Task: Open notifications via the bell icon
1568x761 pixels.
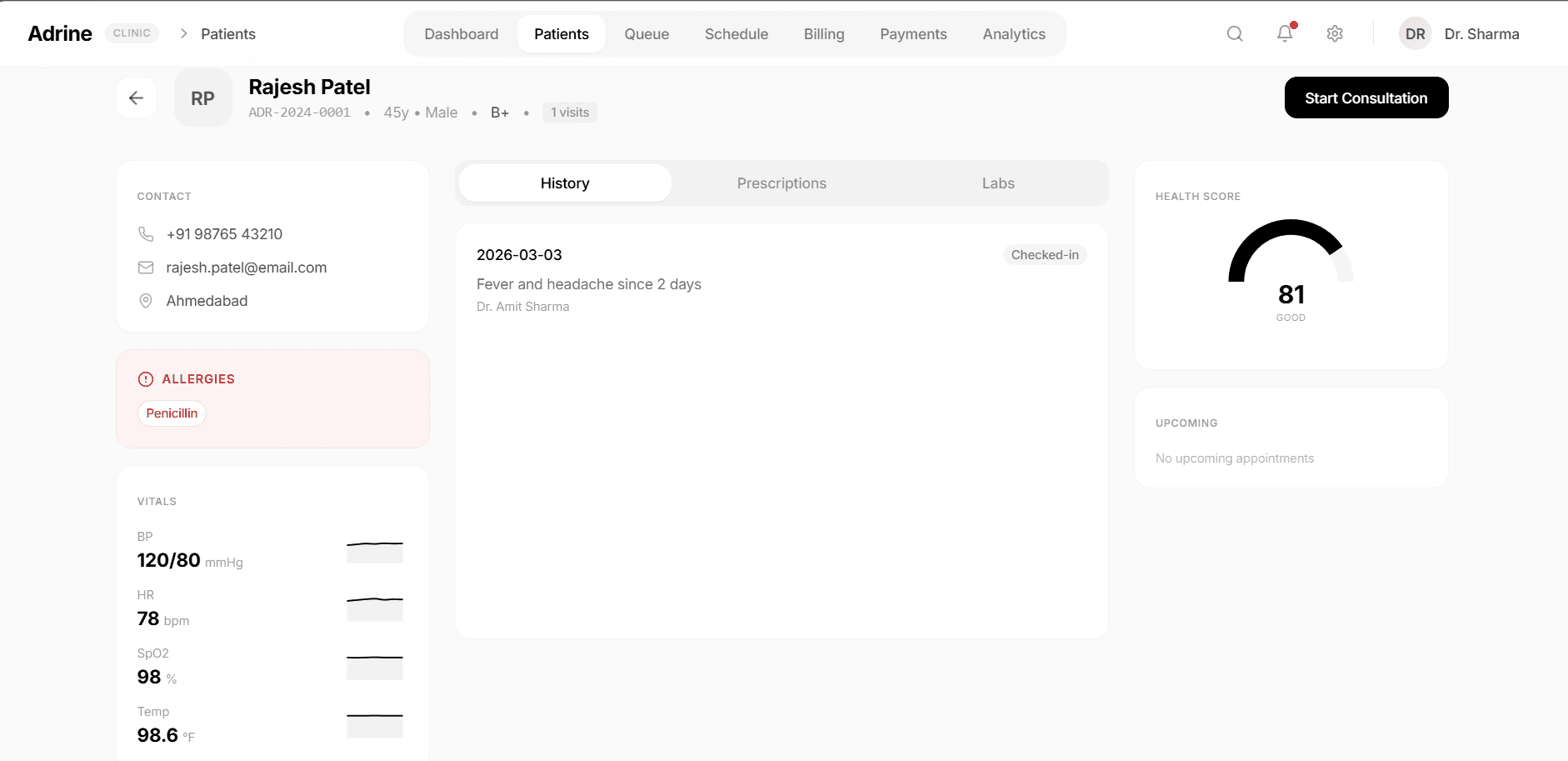Action: (1284, 33)
